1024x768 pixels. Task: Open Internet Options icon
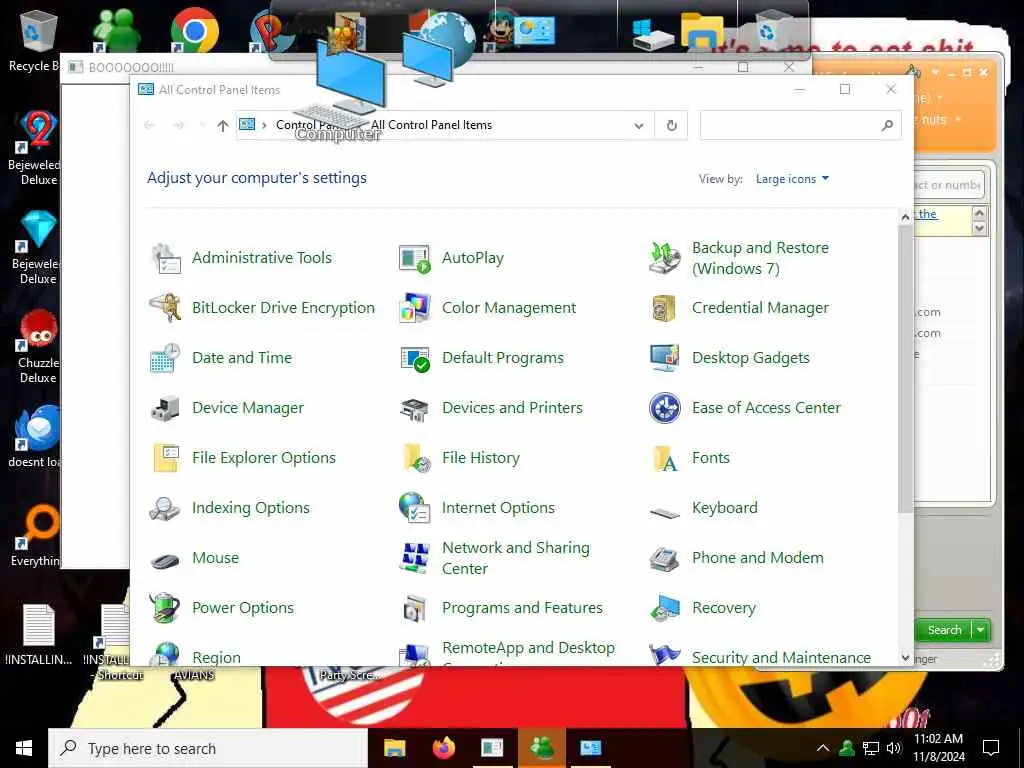[x=415, y=508]
